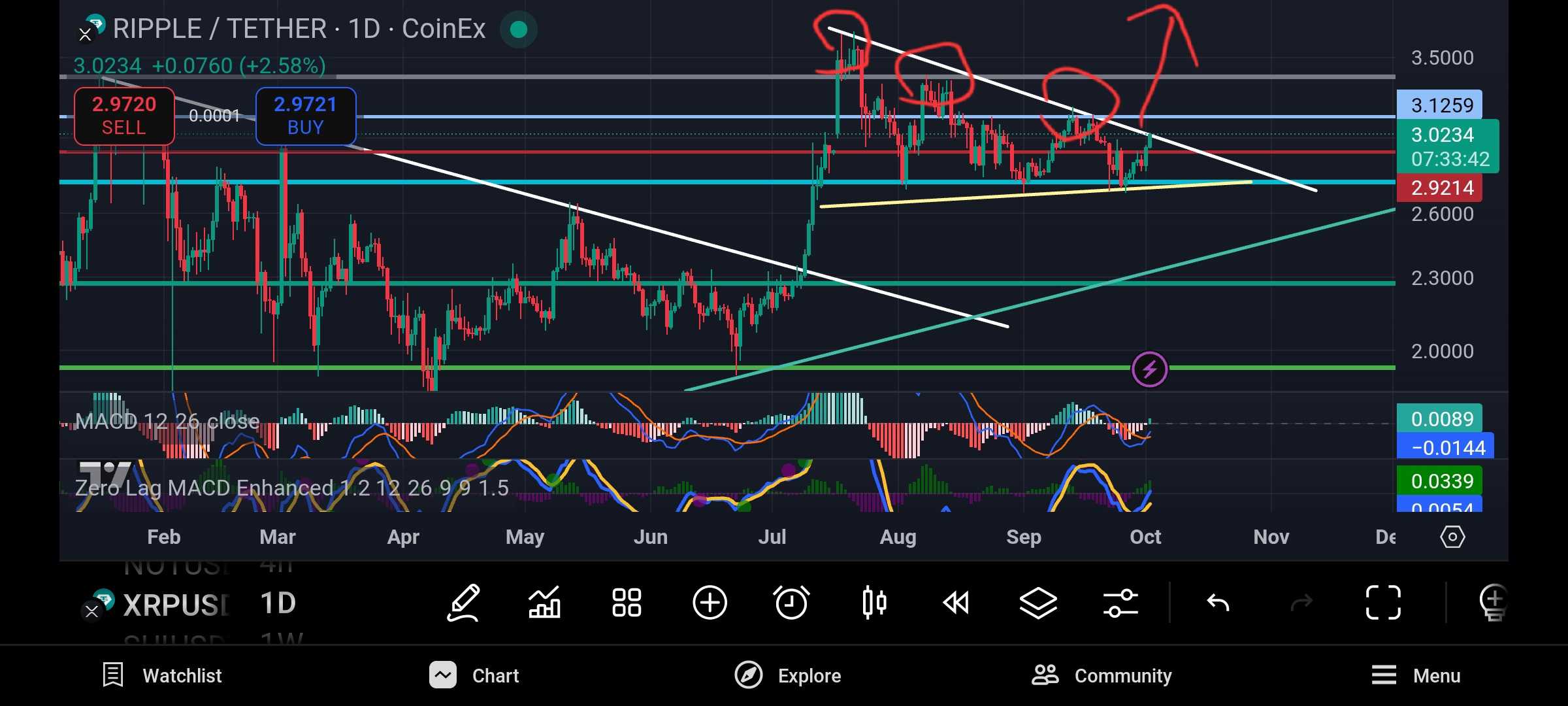Change chart type via candlestick icon
This screenshot has width=1568, height=706.
click(x=874, y=603)
